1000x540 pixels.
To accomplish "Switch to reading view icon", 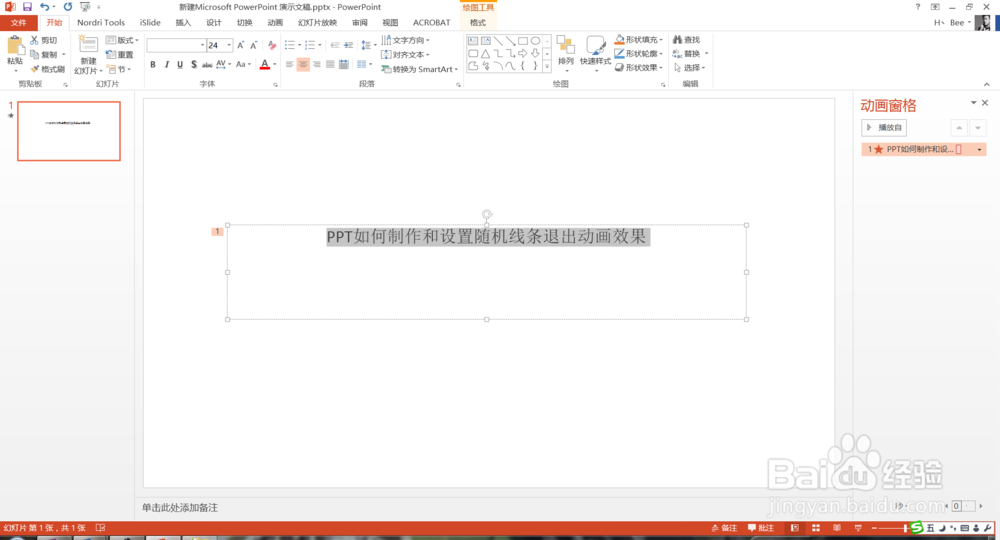I will pos(837,528).
